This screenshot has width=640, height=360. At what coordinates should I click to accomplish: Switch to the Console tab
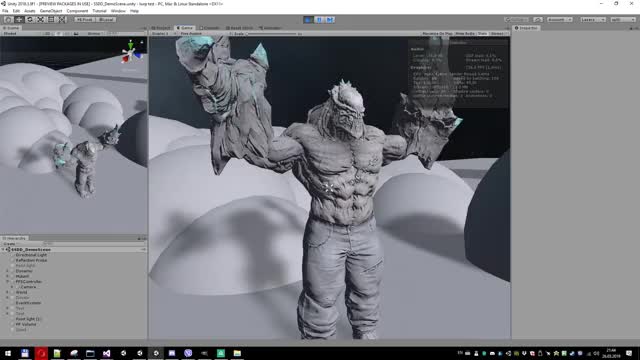pos(210,28)
